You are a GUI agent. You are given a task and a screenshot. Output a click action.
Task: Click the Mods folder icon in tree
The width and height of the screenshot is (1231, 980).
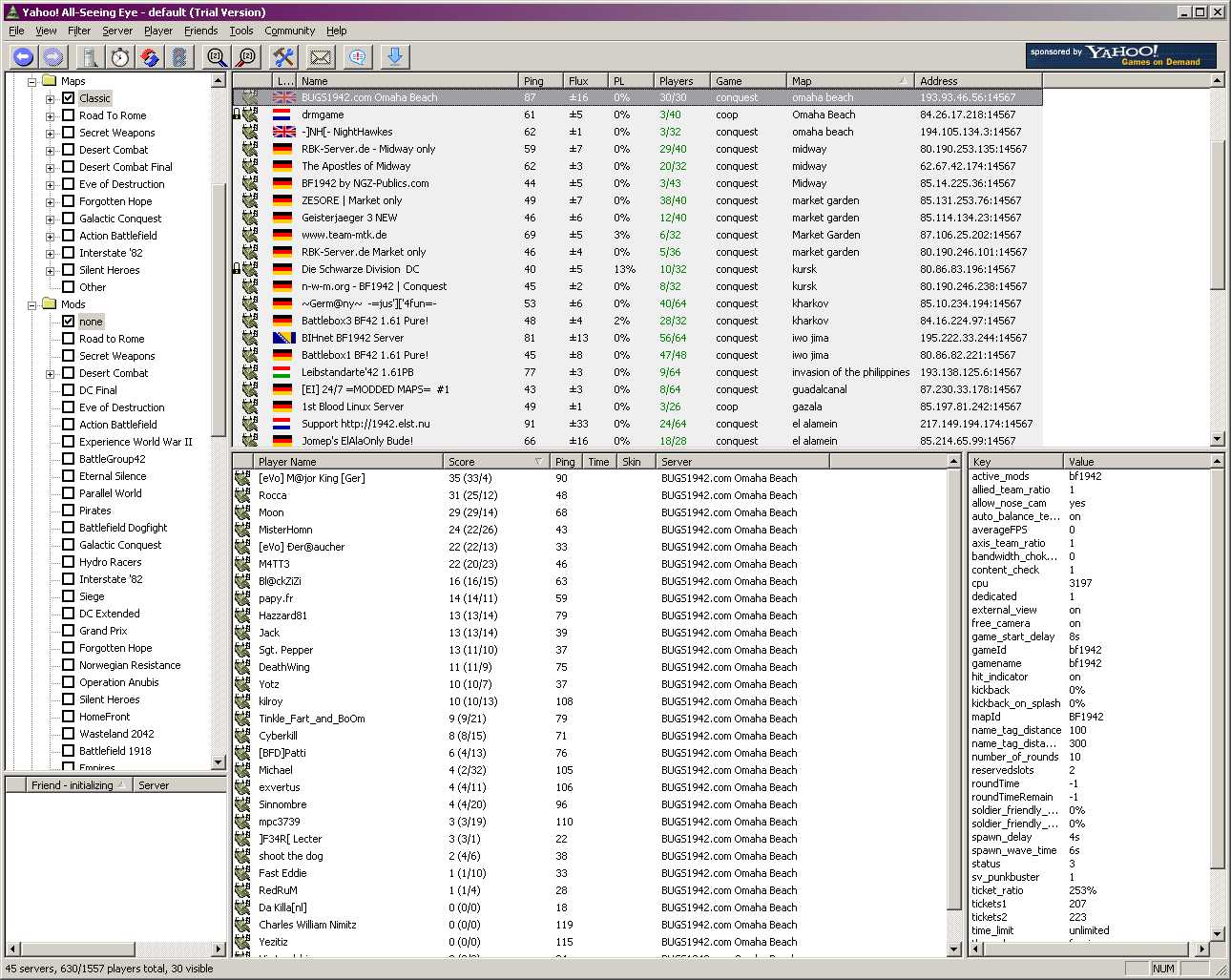[50, 304]
